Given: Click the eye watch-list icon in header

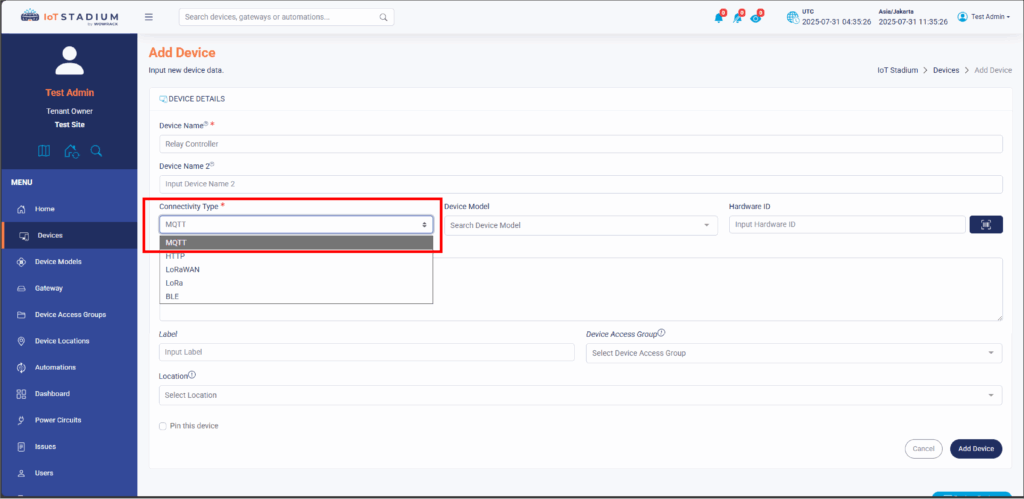Looking at the screenshot, I should 756,17.
